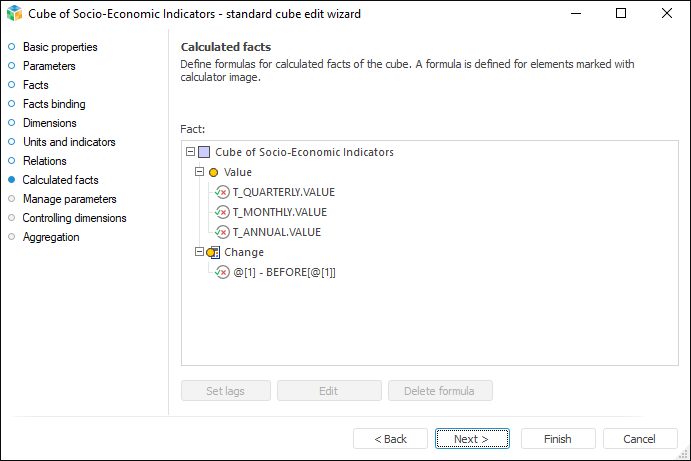Click the cube icon beside root node

click(204, 153)
